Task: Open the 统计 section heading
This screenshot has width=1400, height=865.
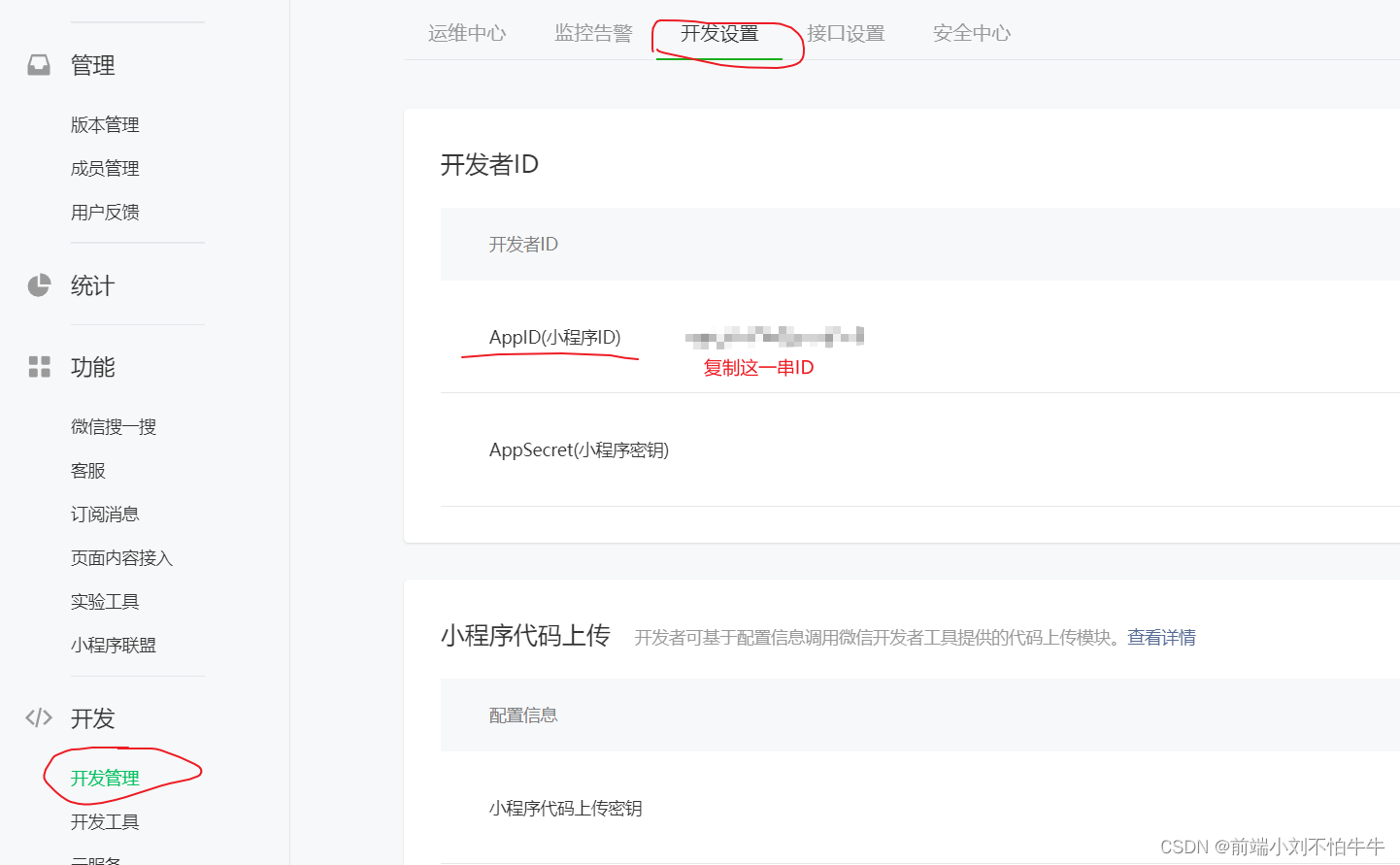Action: [92, 285]
